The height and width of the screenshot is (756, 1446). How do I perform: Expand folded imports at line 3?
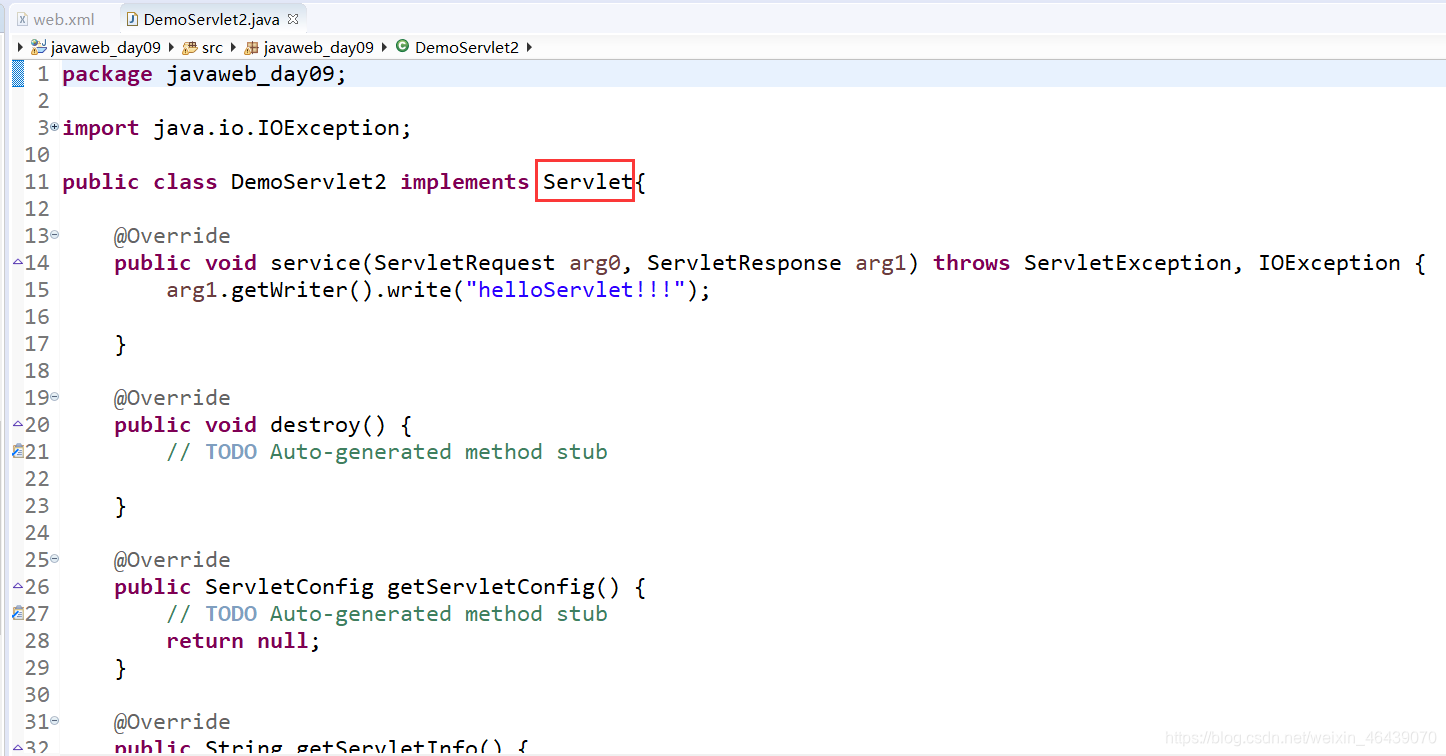click(x=55, y=126)
